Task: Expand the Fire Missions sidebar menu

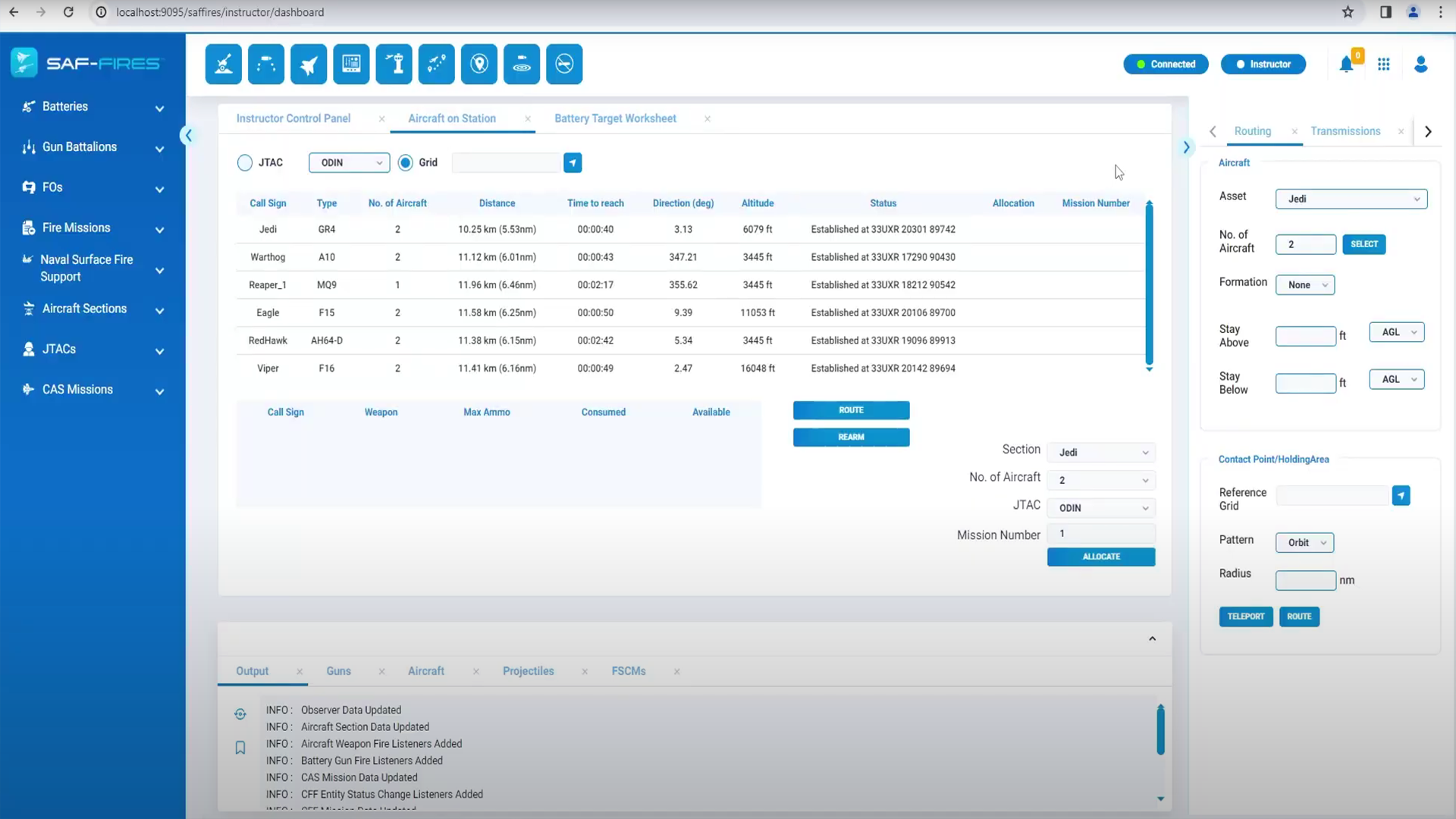Action: coord(93,228)
